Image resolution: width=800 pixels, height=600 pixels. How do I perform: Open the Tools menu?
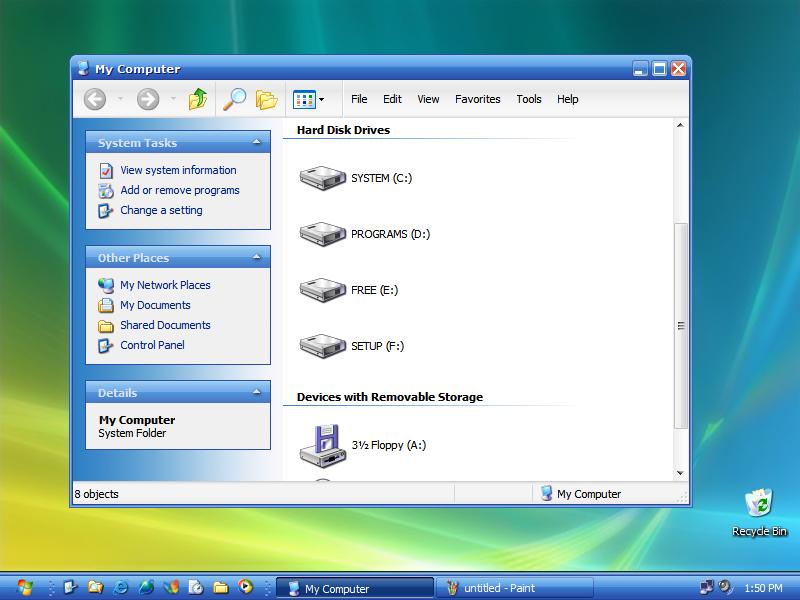[529, 99]
